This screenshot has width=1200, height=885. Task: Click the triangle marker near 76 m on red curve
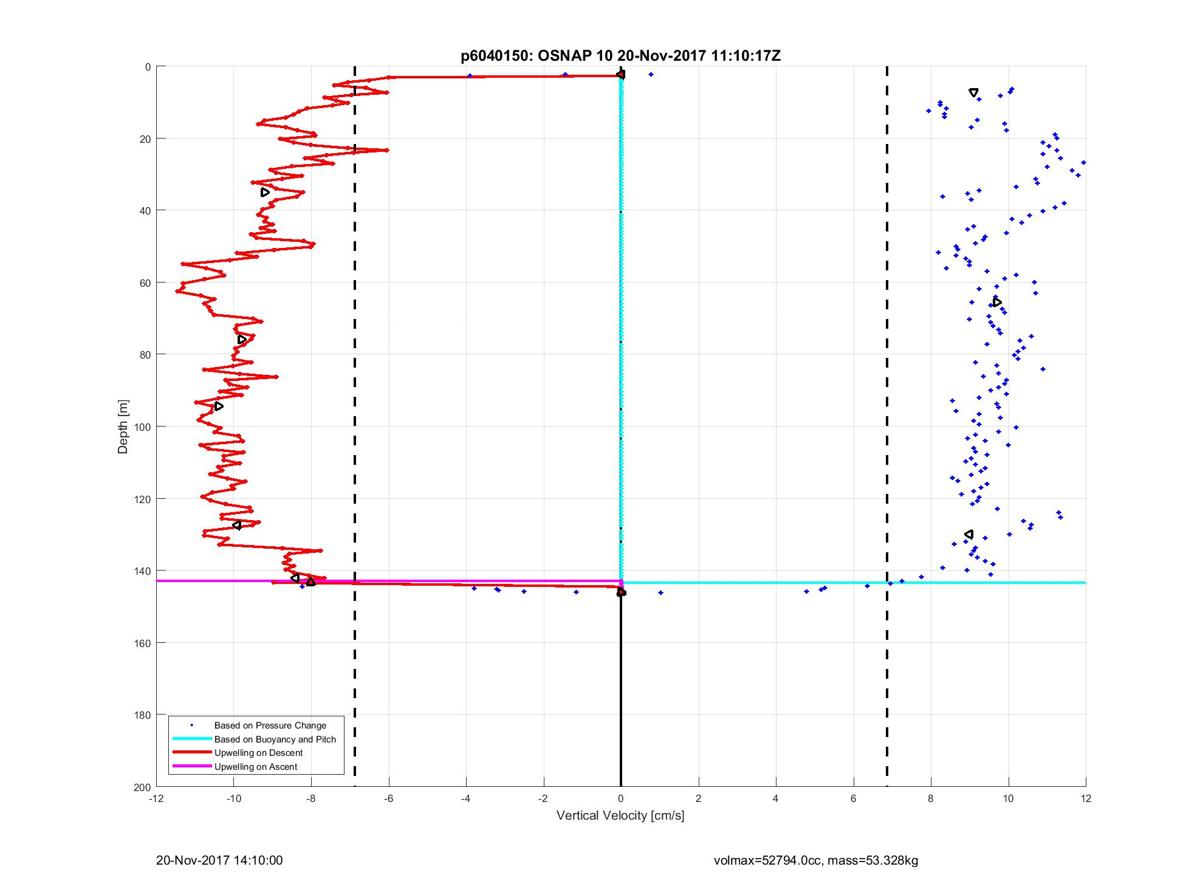(x=242, y=340)
